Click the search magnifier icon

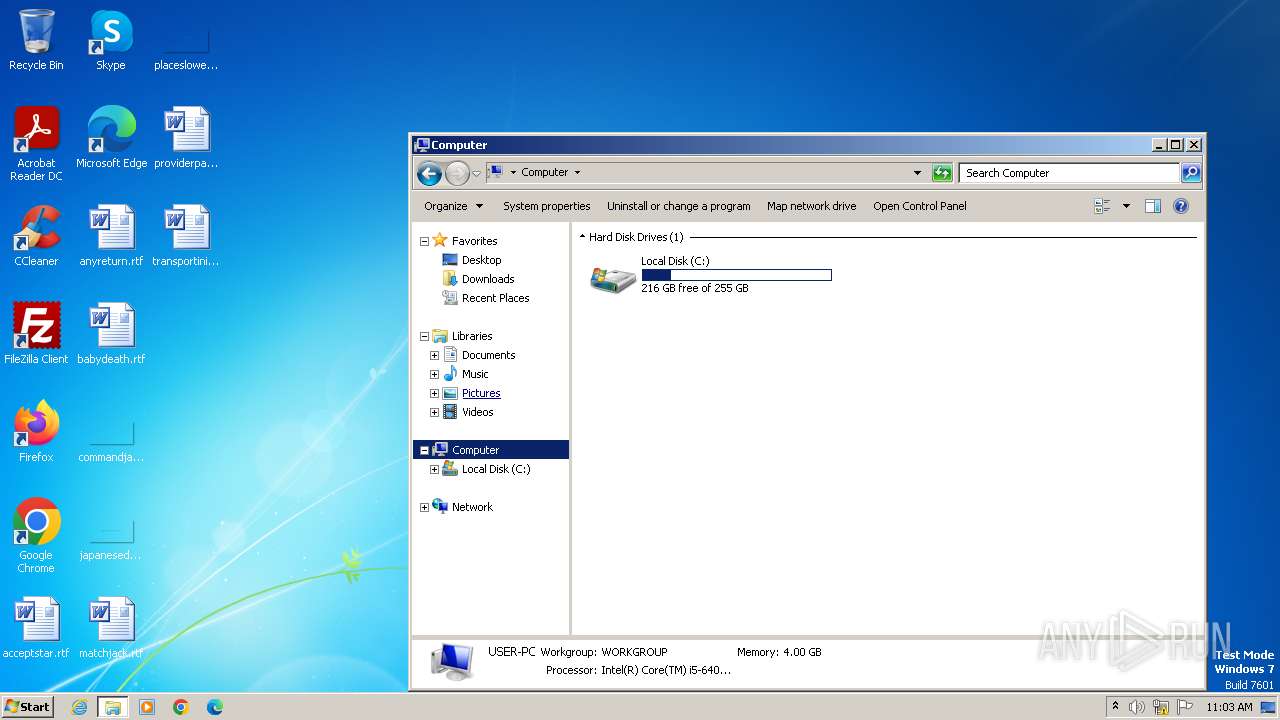(x=1190, y=173)
